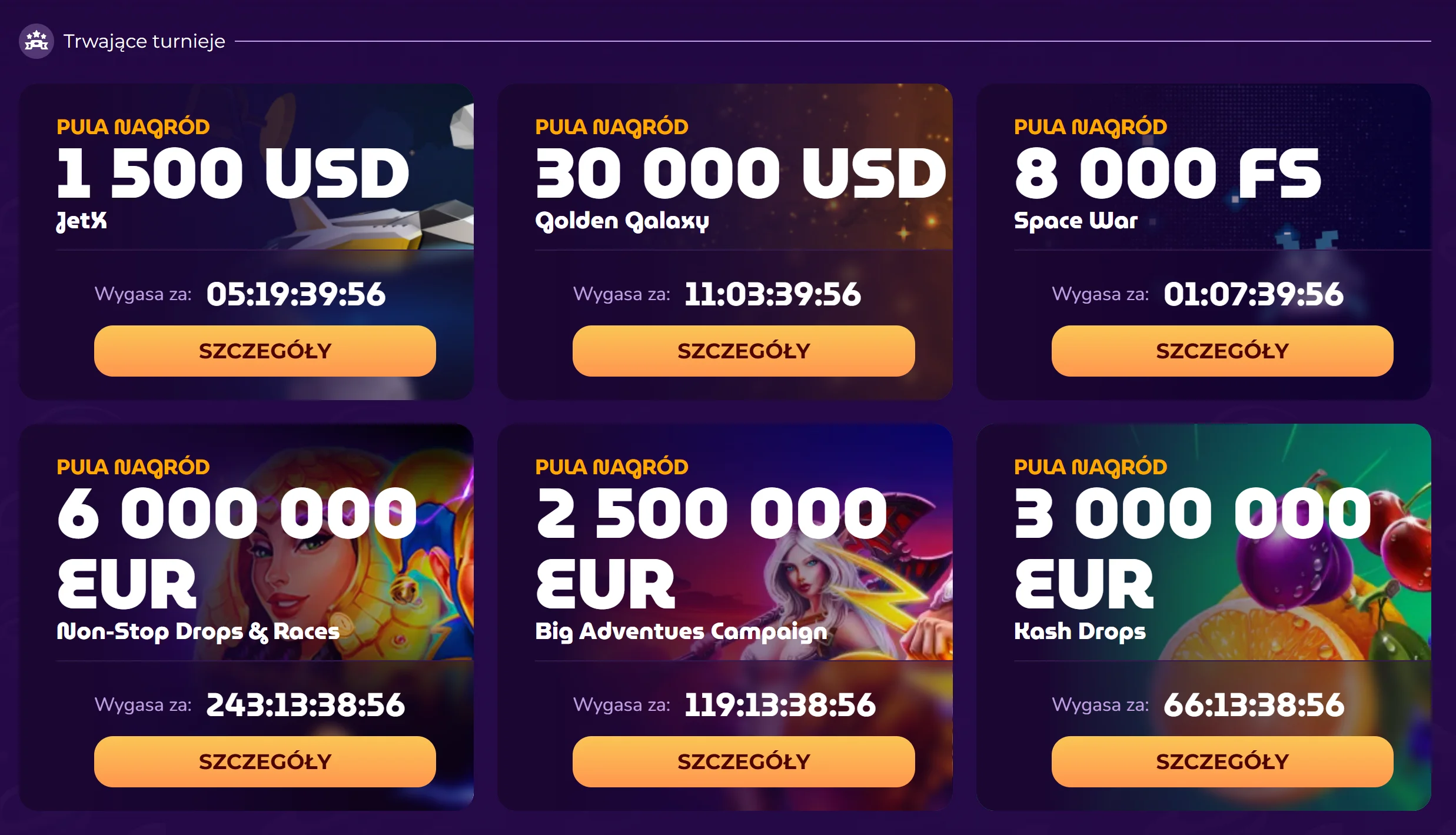The height and width of the screenshot is (835, 1456).
Task: Click the Golden Galaxy tournament title
Action: click(x=621, y=221)
